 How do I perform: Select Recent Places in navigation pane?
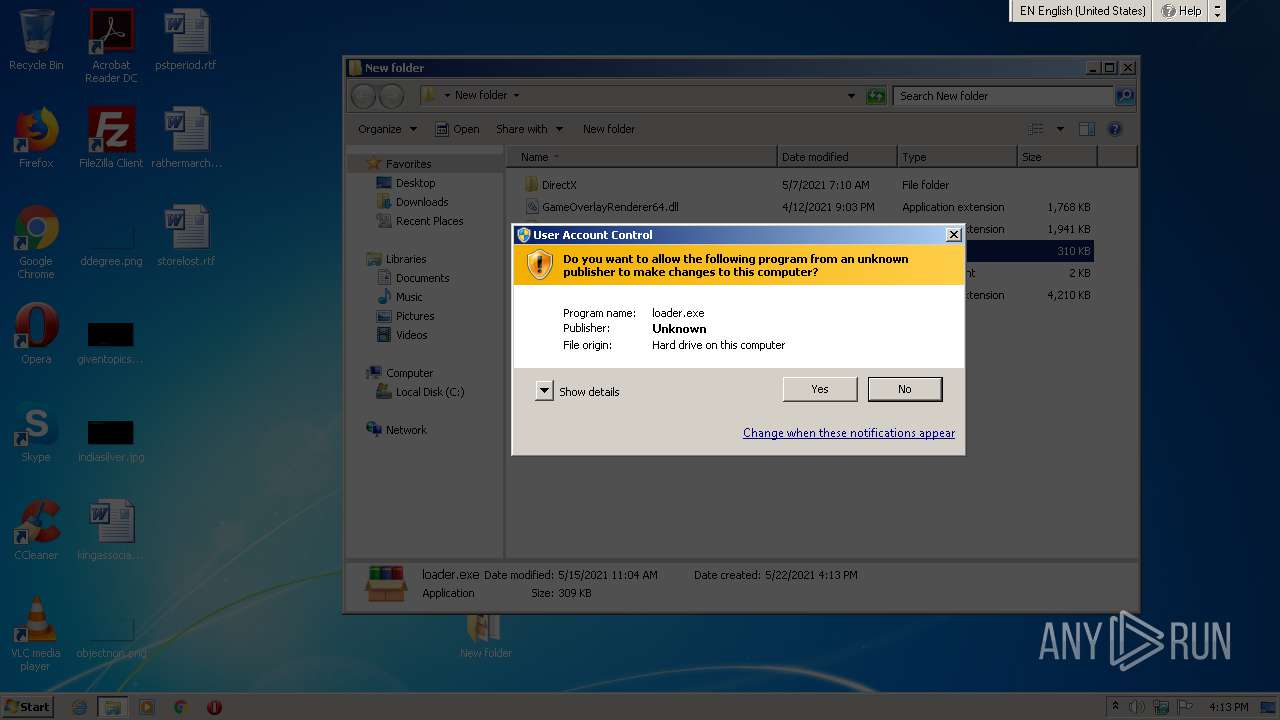pyautogui.click(x=429, y=221)
